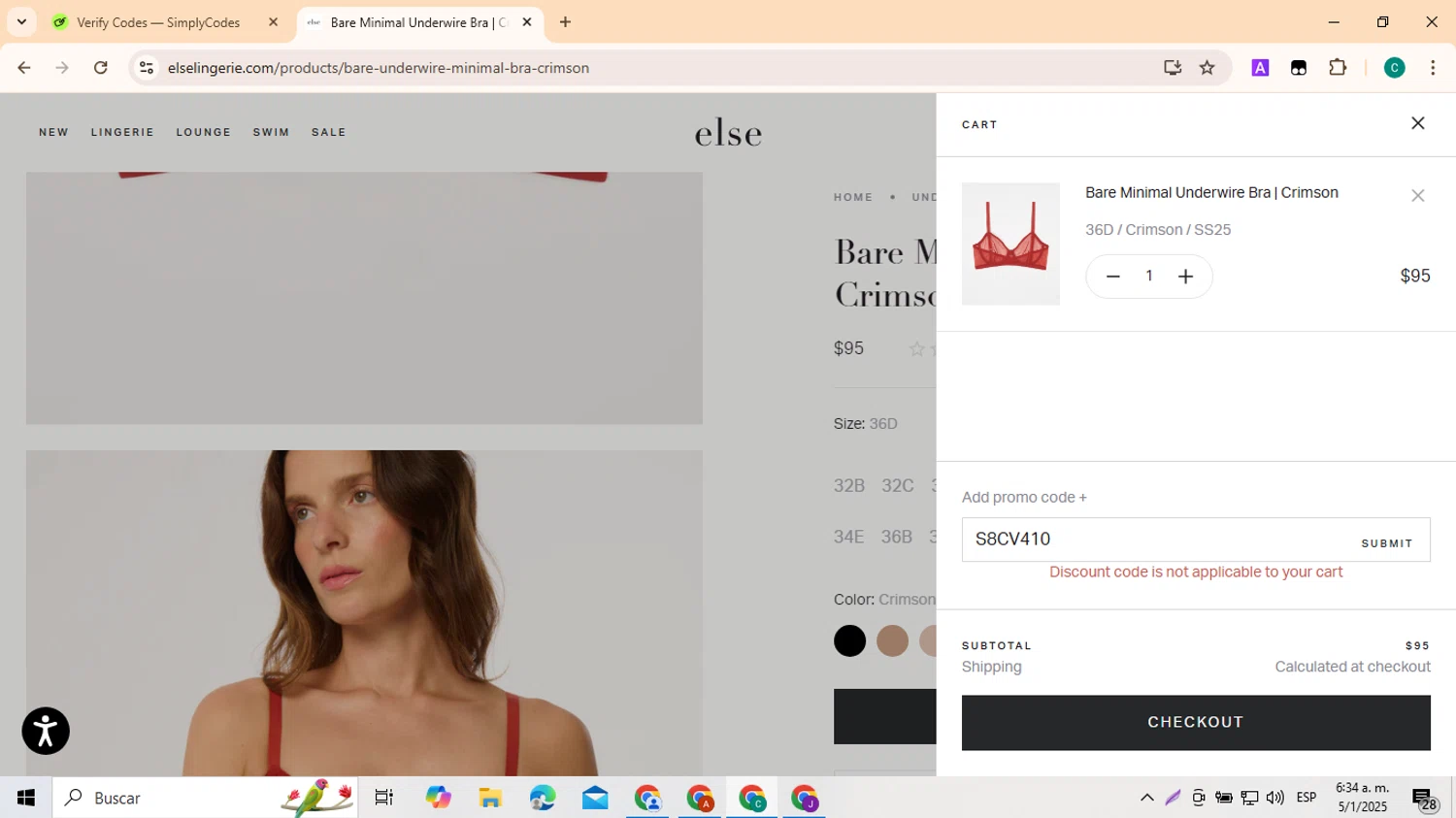Open a new browser tab
The image size is (1456, 818).
pyautogui.click(x=565, y=22)
